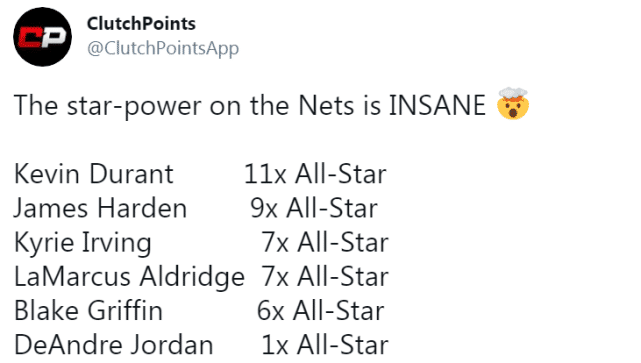Screen dimensions: 641x363
Task: Click the 6x All-Star text
Action: [x=320, y=311]
